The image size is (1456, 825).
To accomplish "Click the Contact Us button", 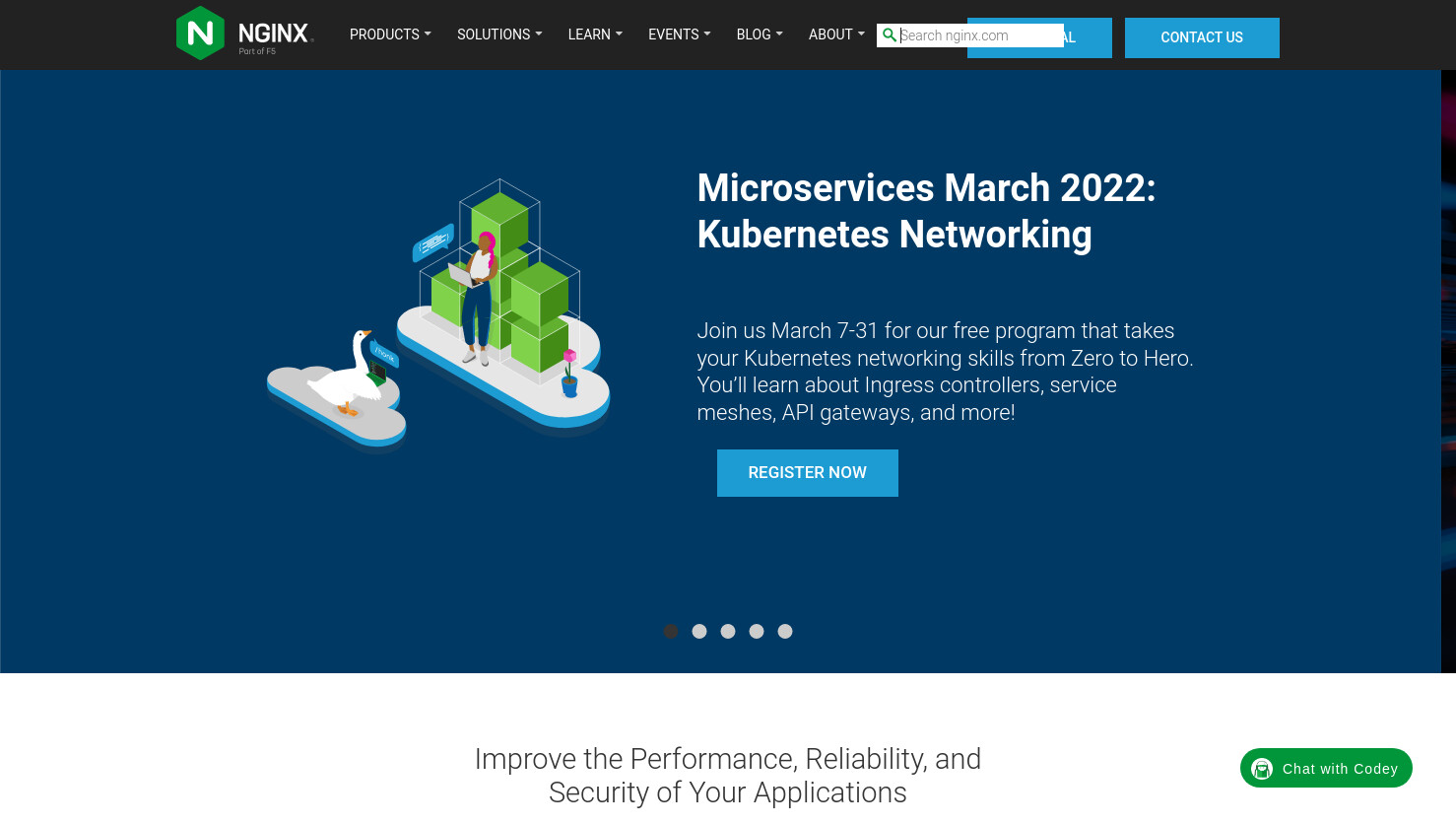I will (1202, 37).
